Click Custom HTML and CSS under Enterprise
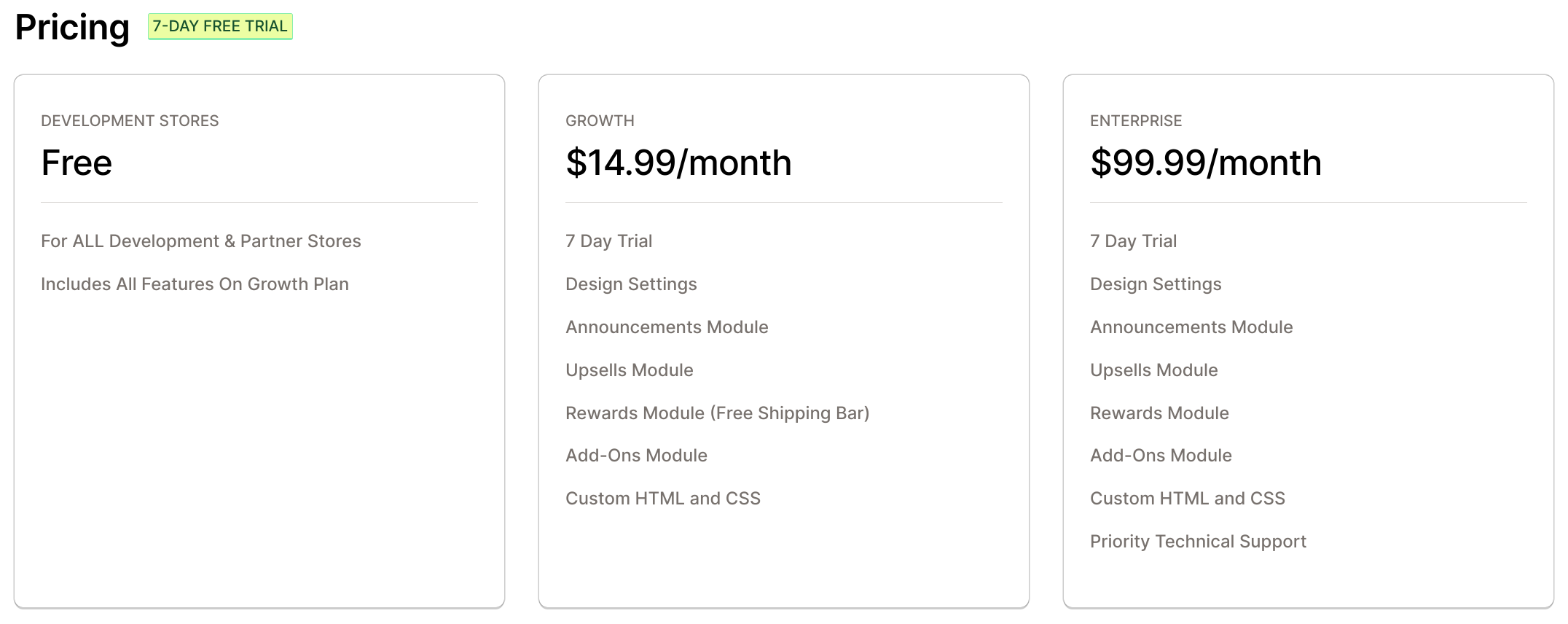This screenshot has width=1568, height=624. coord(1187,499)
